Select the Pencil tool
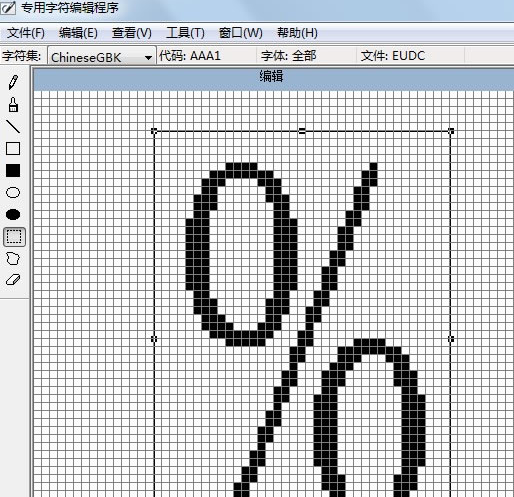The image size is (514, 497). [13, 82]
